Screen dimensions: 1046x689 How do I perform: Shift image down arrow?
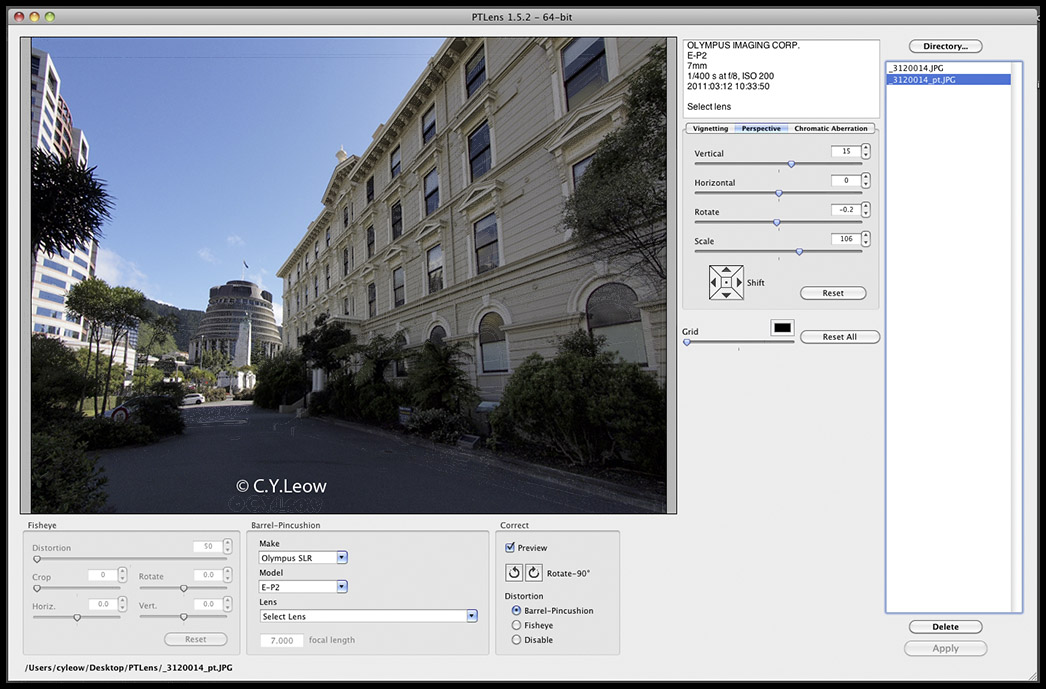(726, 294)
